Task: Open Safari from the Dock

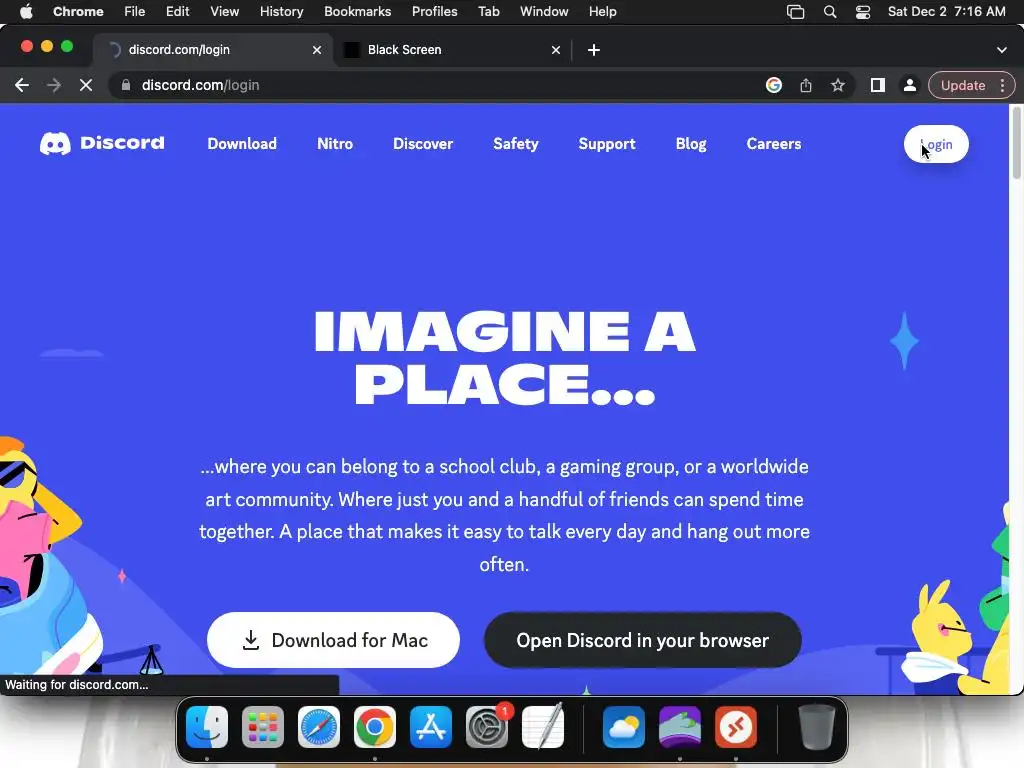Action: [x=319, y=727]
